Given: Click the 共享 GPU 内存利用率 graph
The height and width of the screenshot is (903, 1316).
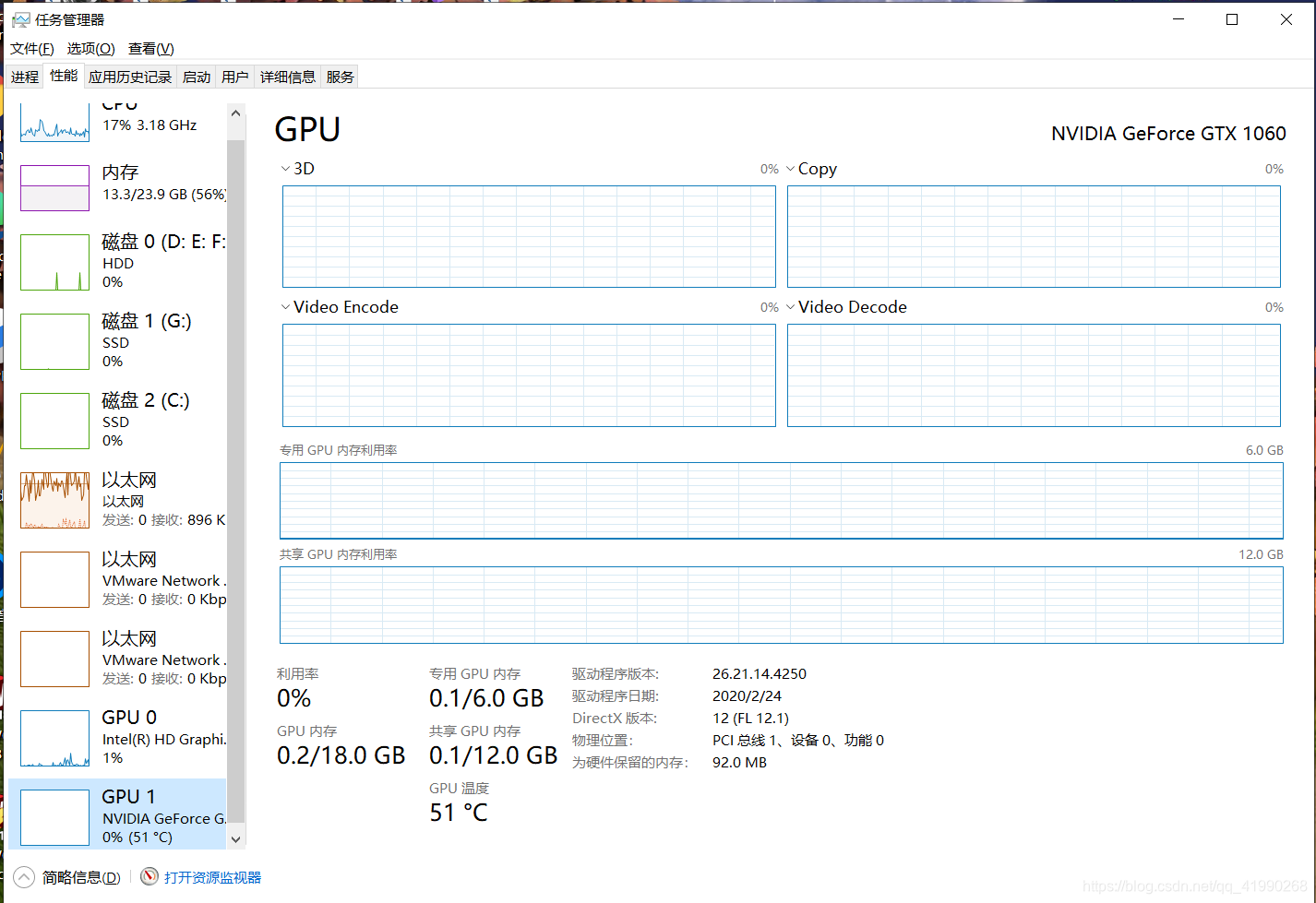Looking at the screenshot, I should [782, 605].
